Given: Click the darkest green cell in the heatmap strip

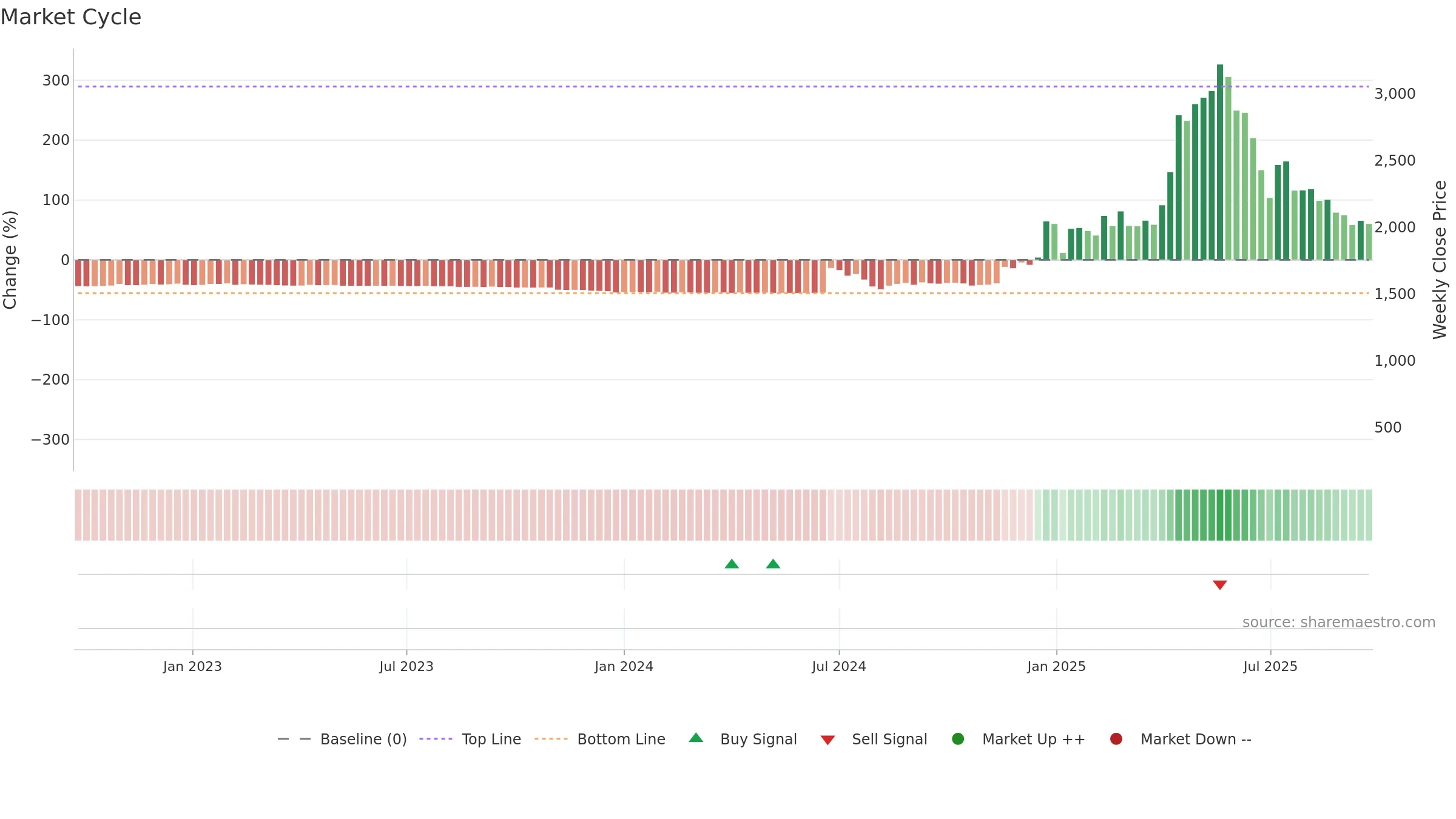Looking at the screenshot, I should [x=1220, y=515].
